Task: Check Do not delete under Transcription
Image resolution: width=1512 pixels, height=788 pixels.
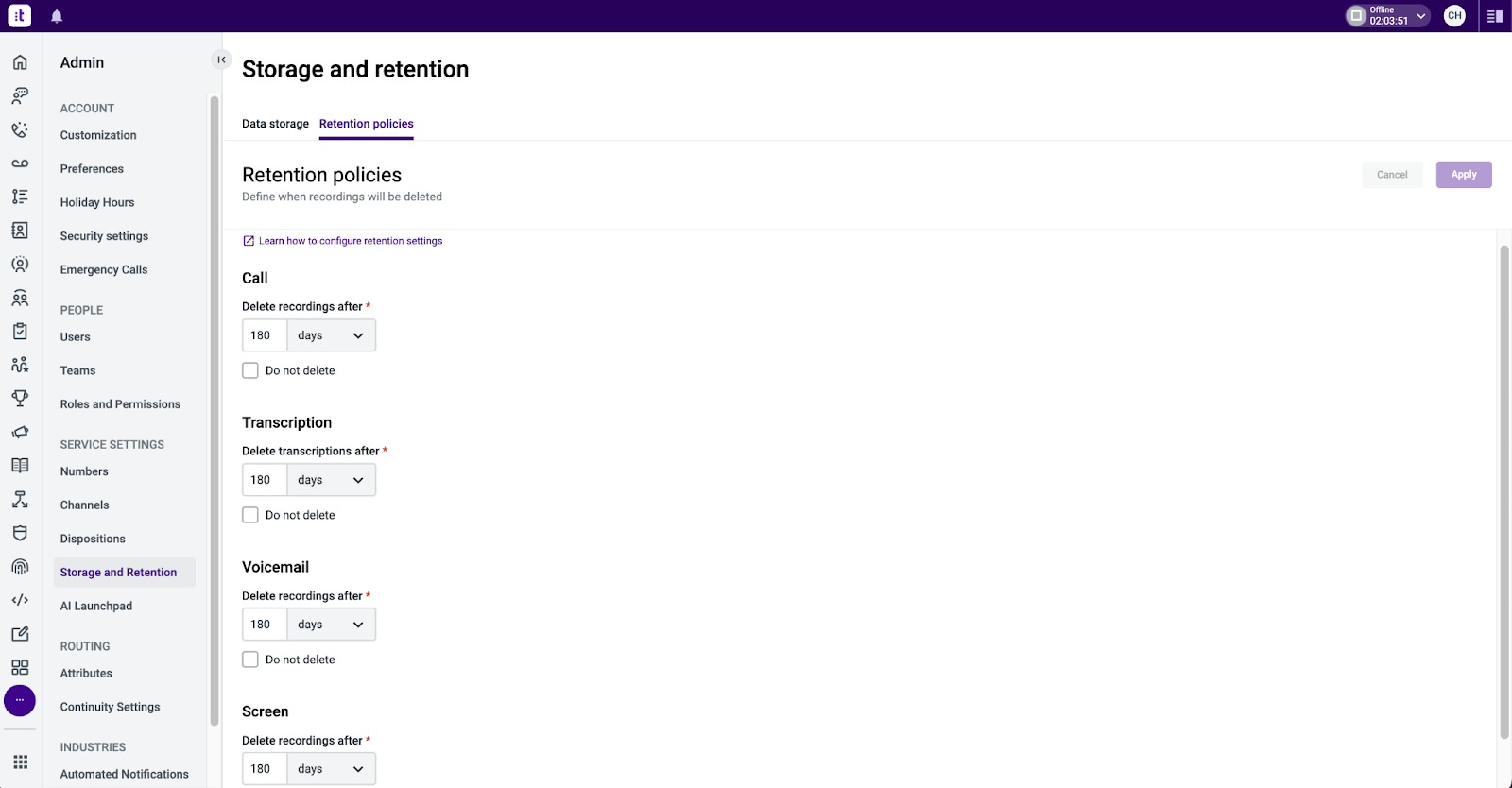Action: (250, 515)
